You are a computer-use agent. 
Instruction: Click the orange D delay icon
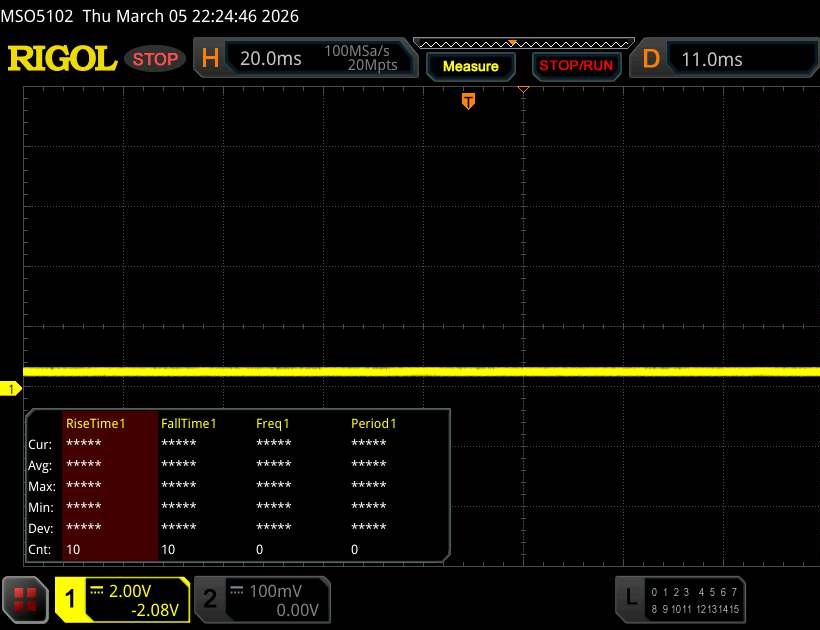tap(651, 59)
